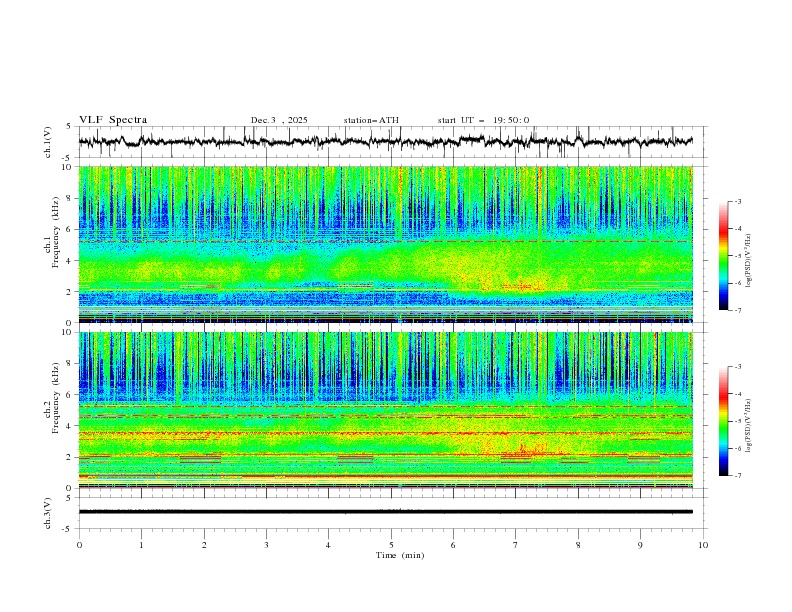Image resolution: width=792 pixels, height=612 pixels.
Task: Click time axis tick label '6'
Action: coord(453,545)
